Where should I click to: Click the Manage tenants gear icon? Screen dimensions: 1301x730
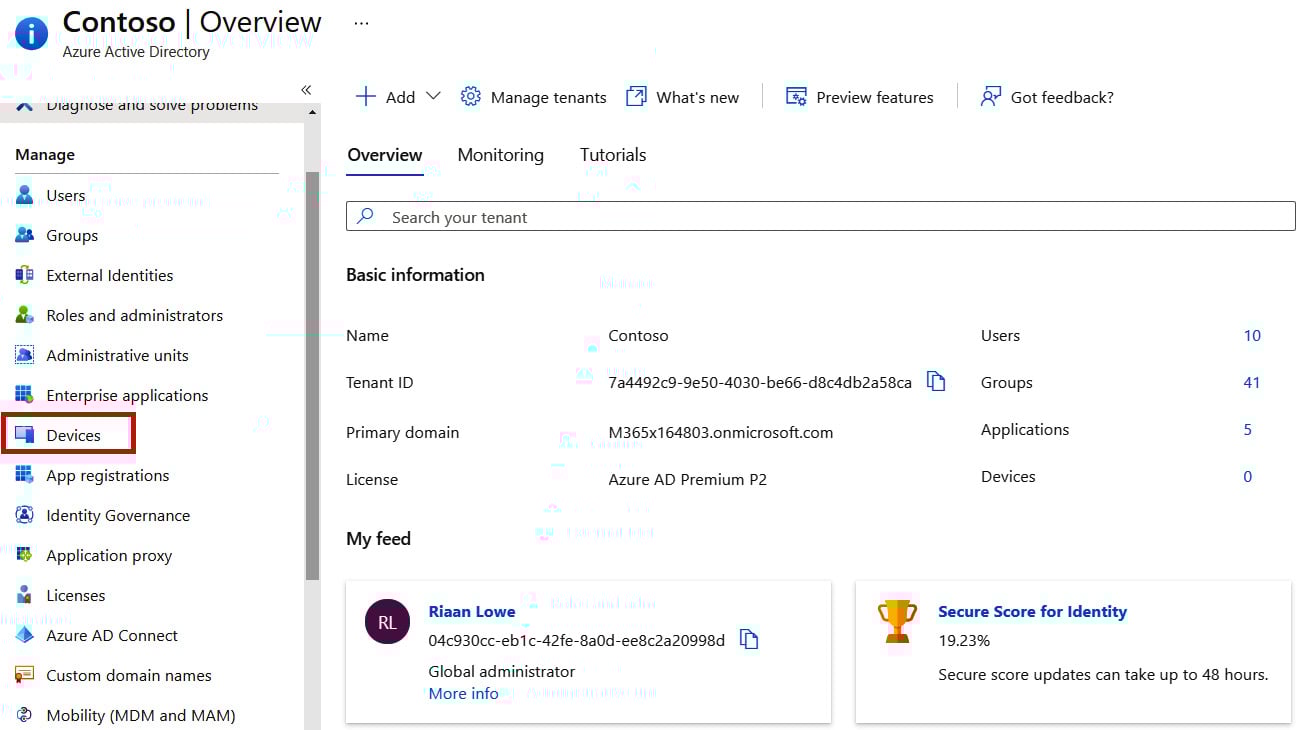tap(470, 96)
